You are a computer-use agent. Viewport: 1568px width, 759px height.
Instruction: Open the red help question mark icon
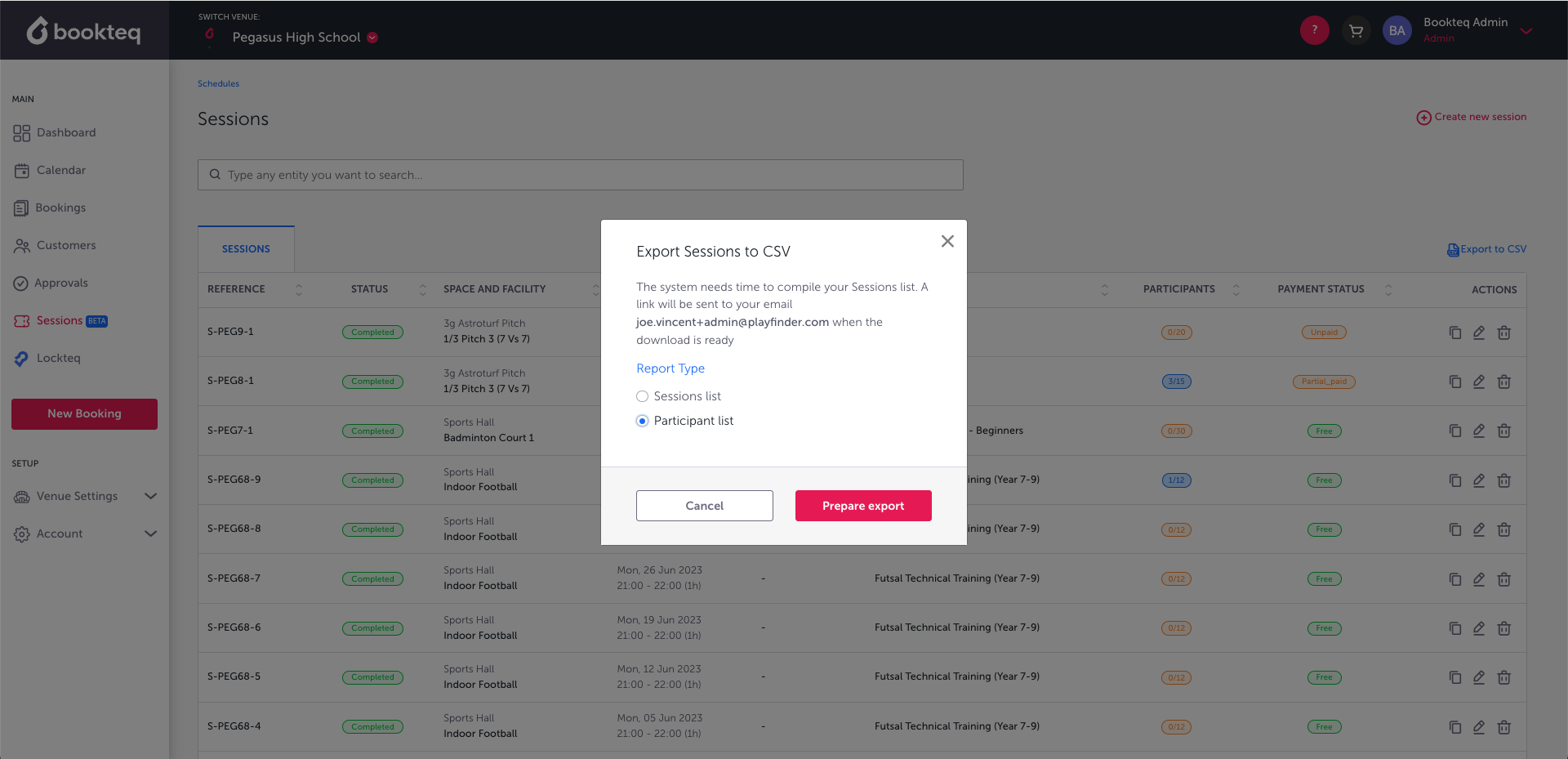click(x=1314, y=30)
